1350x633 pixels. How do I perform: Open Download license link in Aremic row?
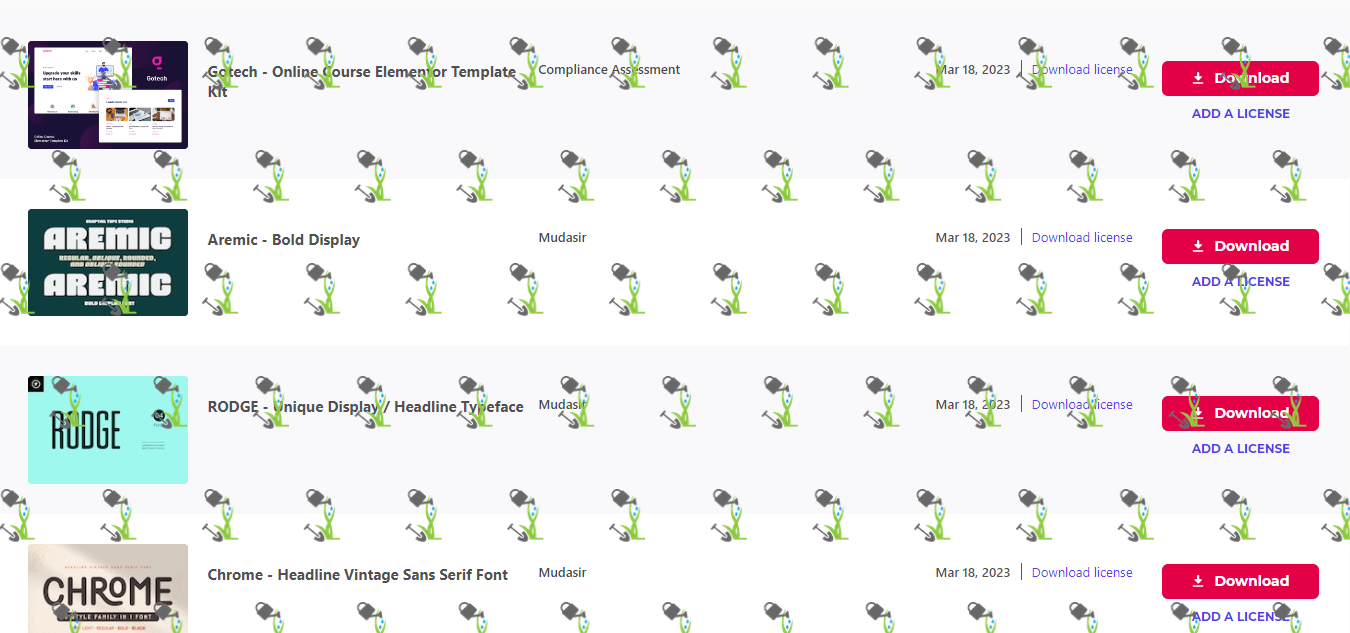pyautogui.click(x=1082, y=238)
